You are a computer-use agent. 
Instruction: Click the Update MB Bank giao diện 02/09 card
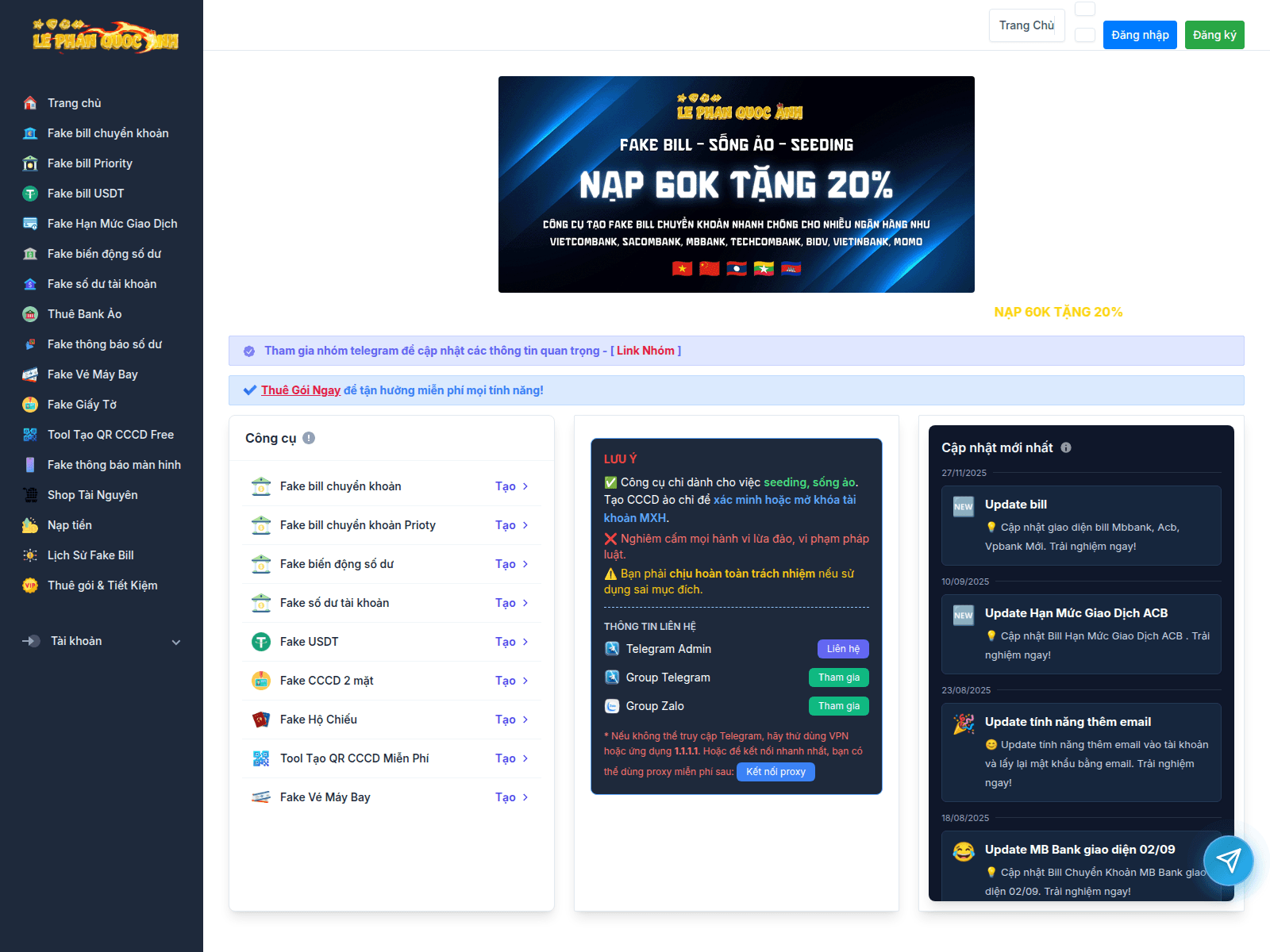tap(1081, 866)
